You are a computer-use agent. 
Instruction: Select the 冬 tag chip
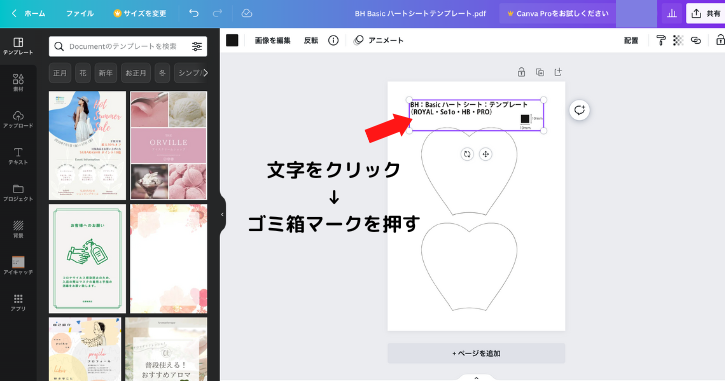[162, 73]
